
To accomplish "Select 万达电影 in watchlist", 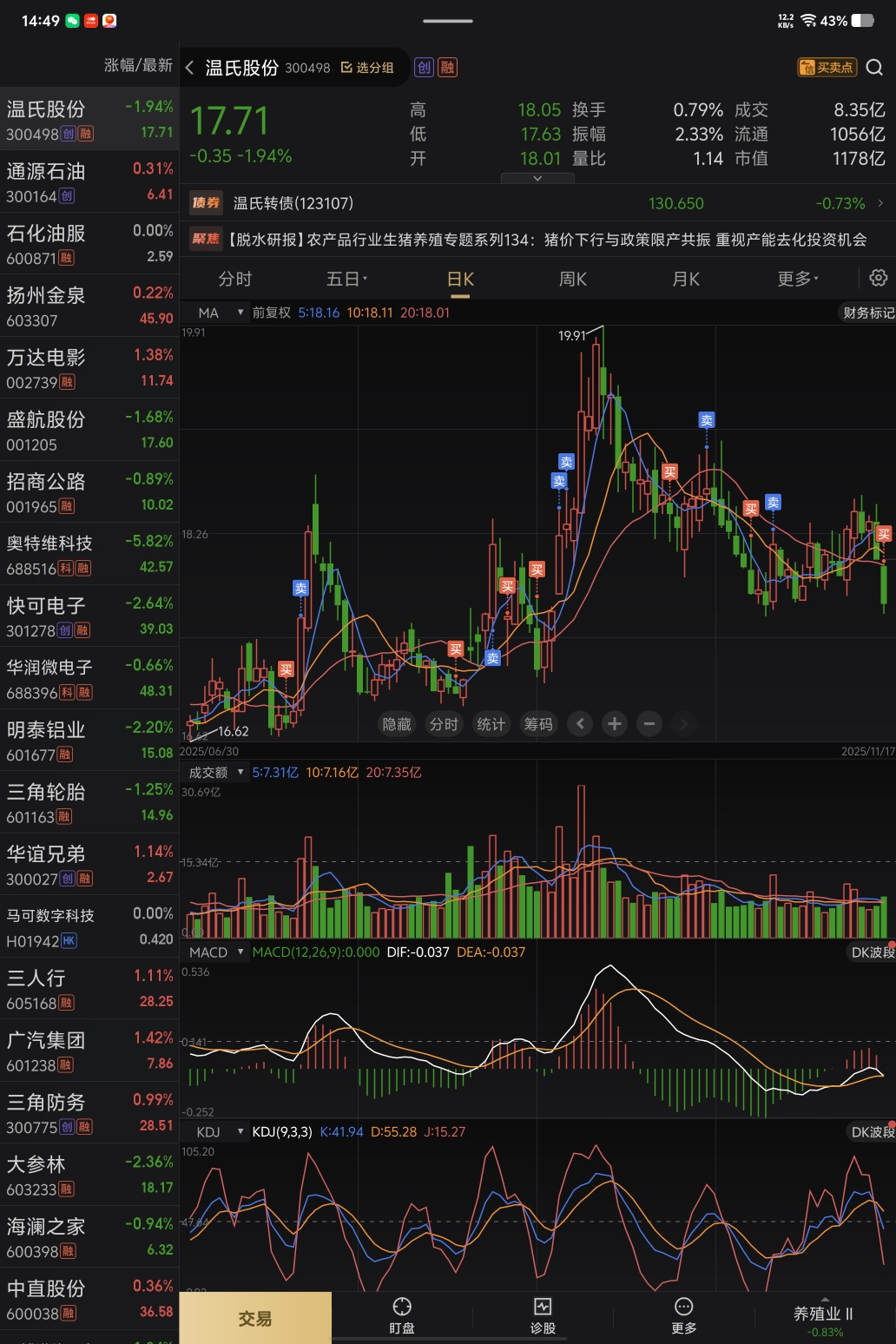I will 89,368.
